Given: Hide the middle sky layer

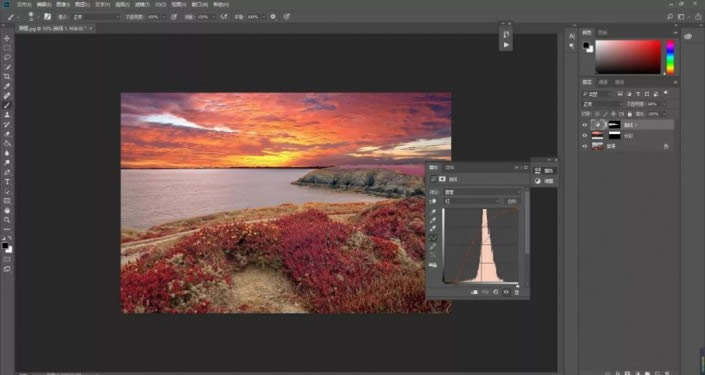Looking at the screenshot, I should 585,135.
